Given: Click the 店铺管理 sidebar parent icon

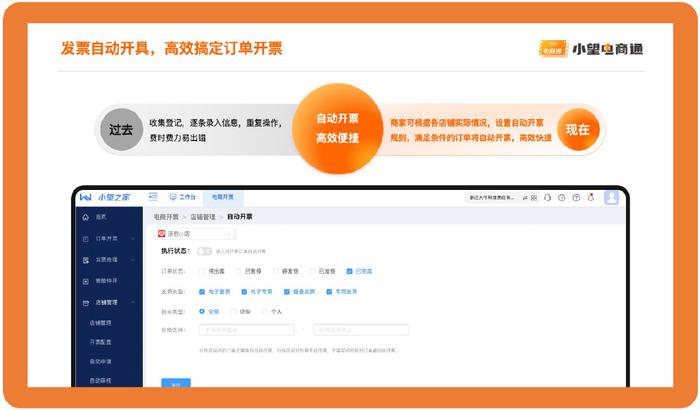Looking at the screenshot, I should point(86,303).
